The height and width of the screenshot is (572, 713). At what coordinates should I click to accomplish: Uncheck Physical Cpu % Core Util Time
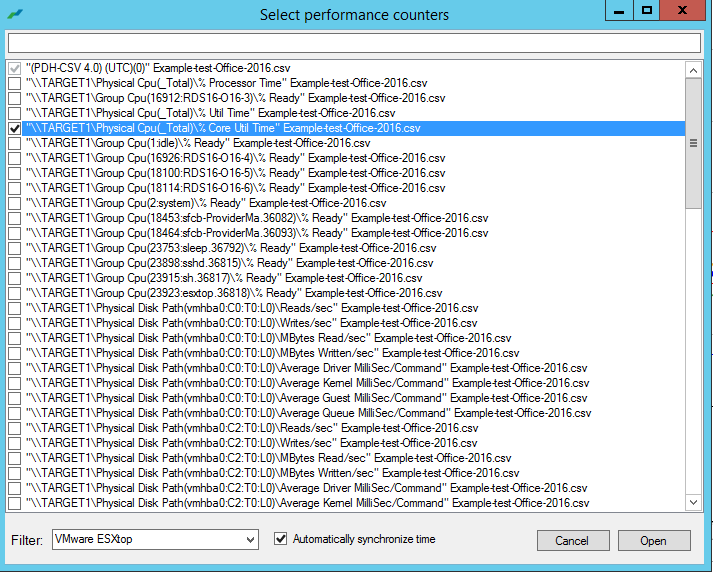click(x=15, y=128)
